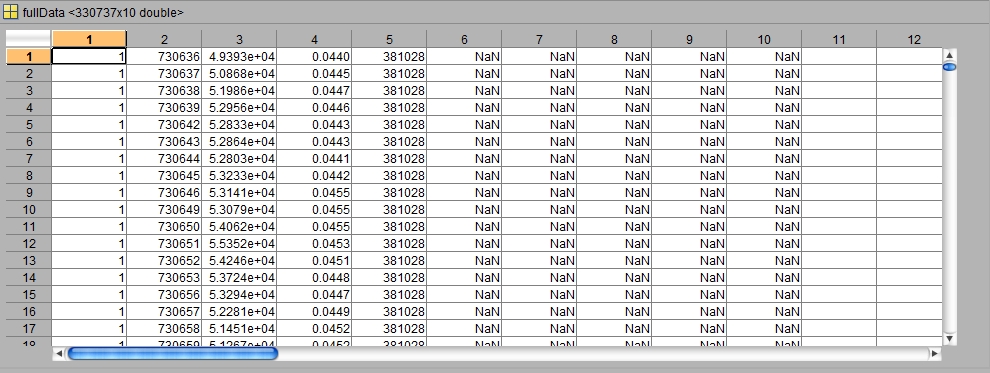990x373 pixels.
Task: Click the select-all corner of the grid
Action: coord(29,39)
